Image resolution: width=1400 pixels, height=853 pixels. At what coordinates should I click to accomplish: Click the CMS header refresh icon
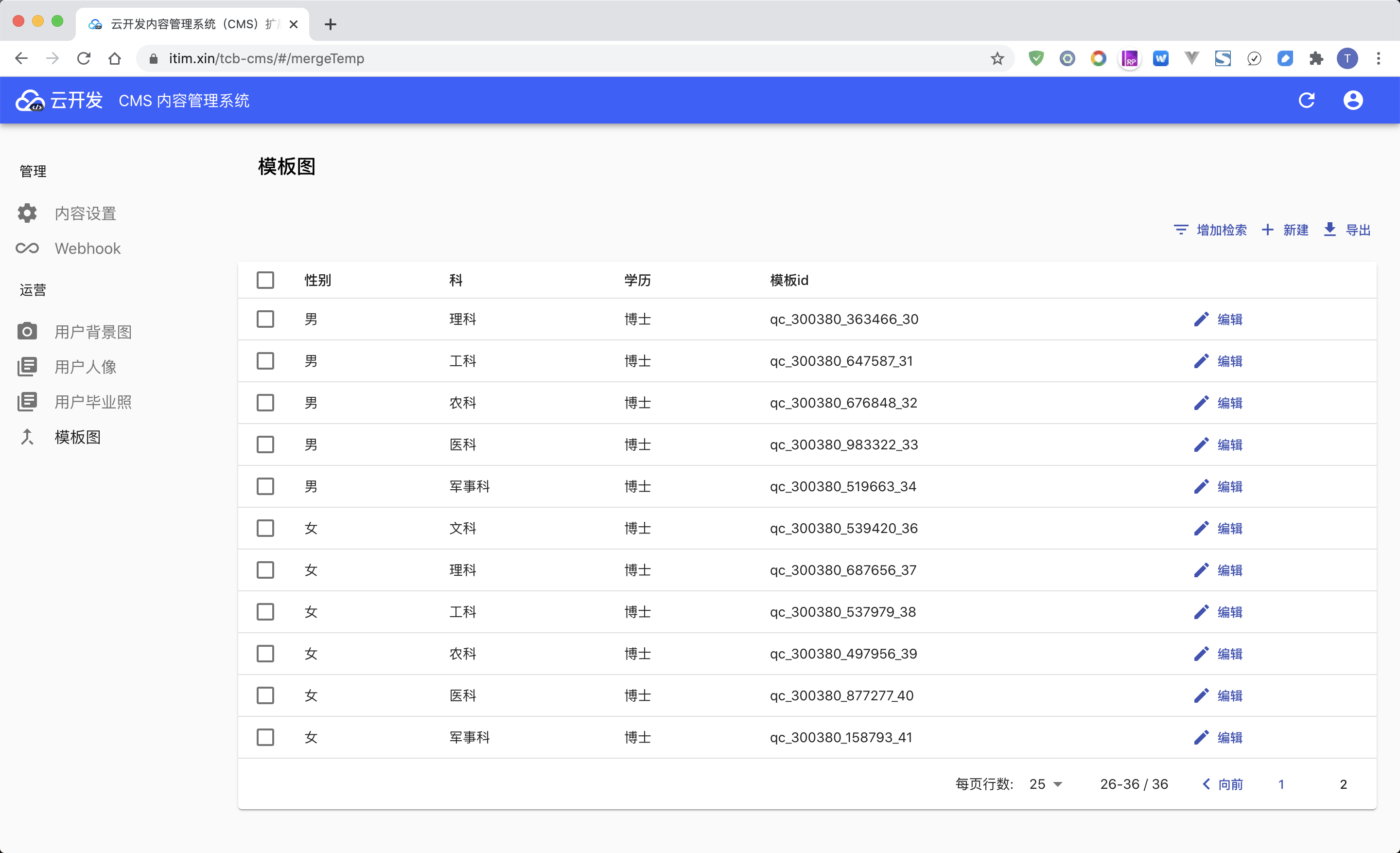(1306, 100)
